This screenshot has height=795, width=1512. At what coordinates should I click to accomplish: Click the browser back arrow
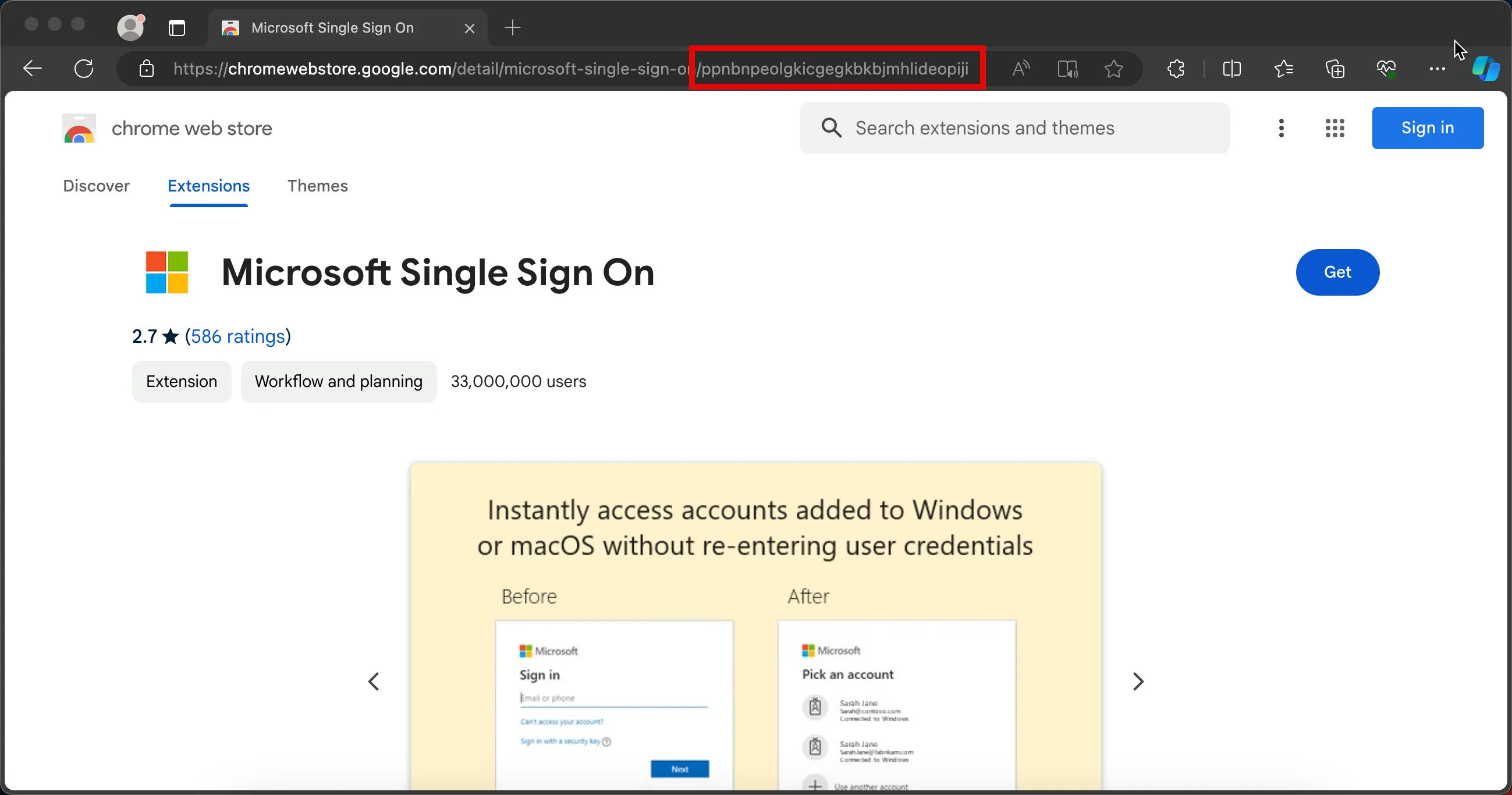point(32,69)
